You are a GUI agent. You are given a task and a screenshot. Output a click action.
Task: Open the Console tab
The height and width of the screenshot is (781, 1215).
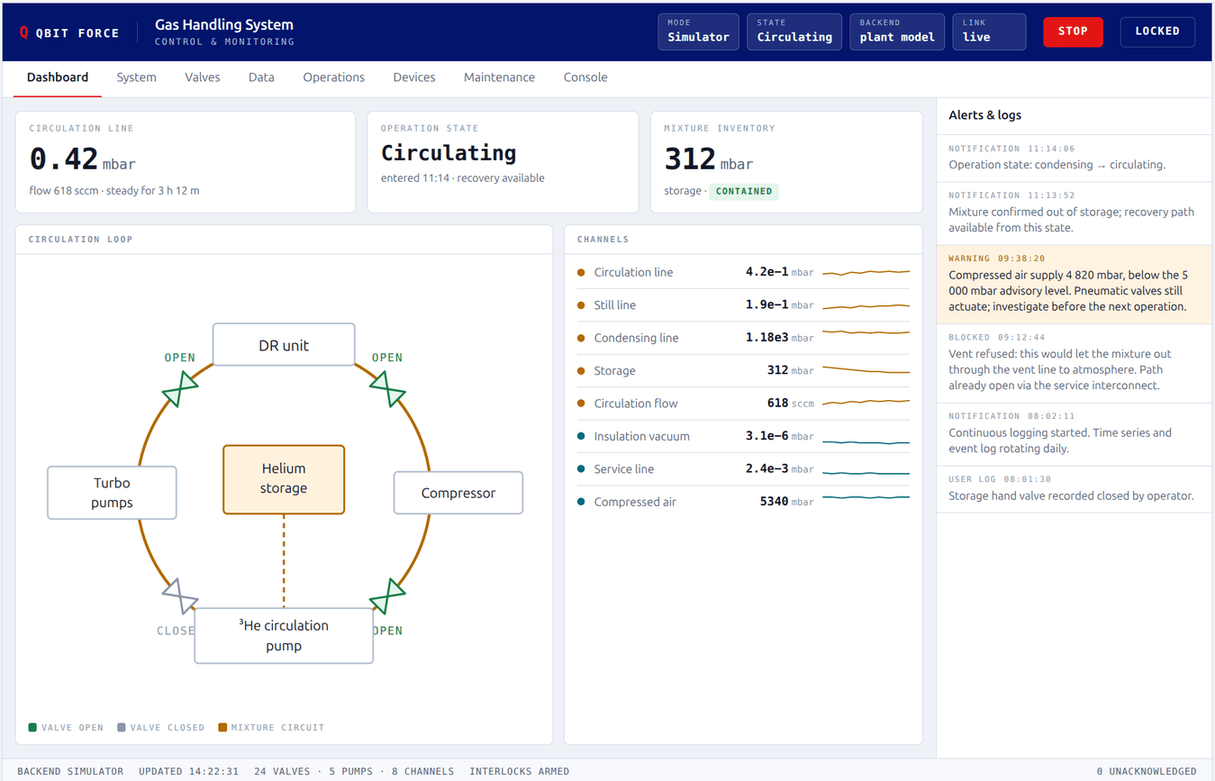(585, 77)
